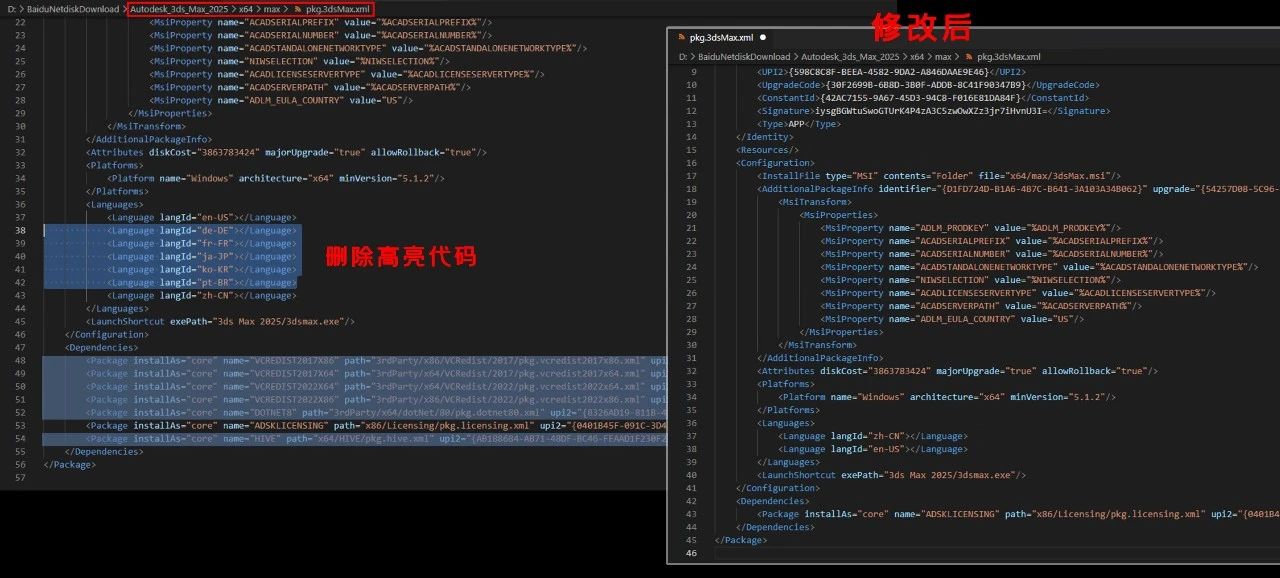Click the highlighted de-DE Language line in the left editor

coord(201,230)
